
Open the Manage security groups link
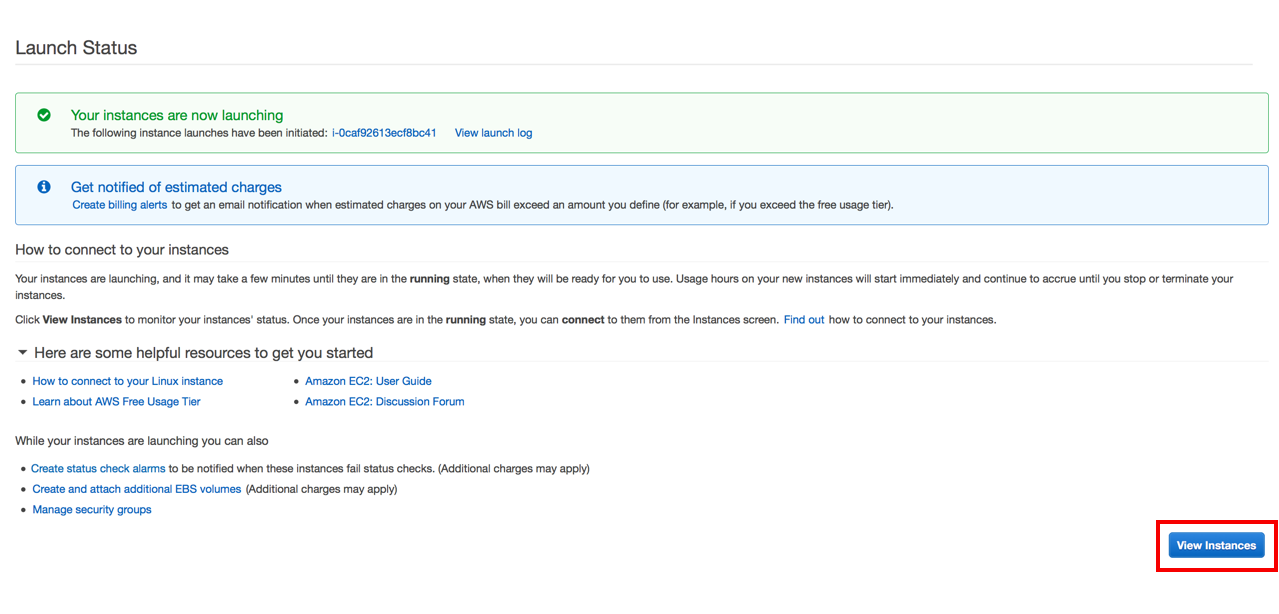[92, 510]
